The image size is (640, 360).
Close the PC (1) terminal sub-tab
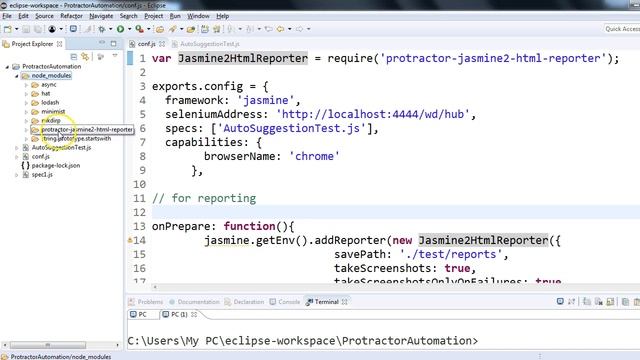[x=194, y=314]
